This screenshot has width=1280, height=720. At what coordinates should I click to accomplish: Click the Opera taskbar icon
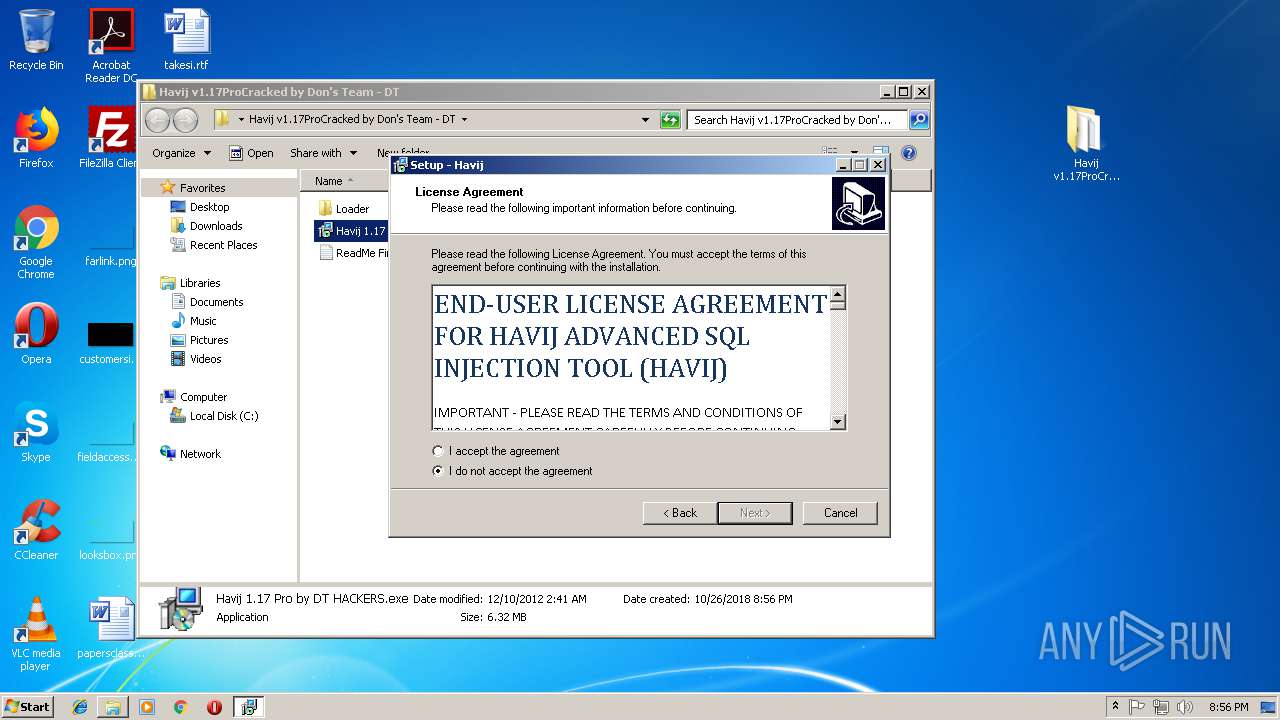214,707
